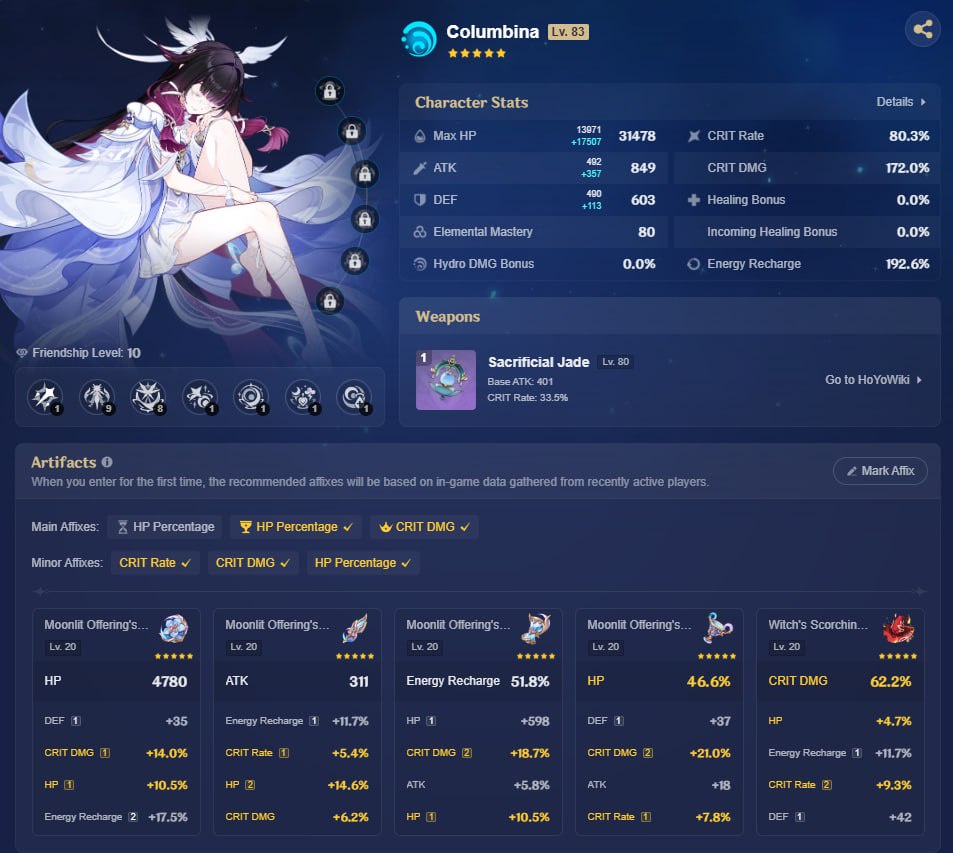The image size is (953, 853).
Task: Click the share icon at top right
Action: pyautogui.click(x=923, y=29)
